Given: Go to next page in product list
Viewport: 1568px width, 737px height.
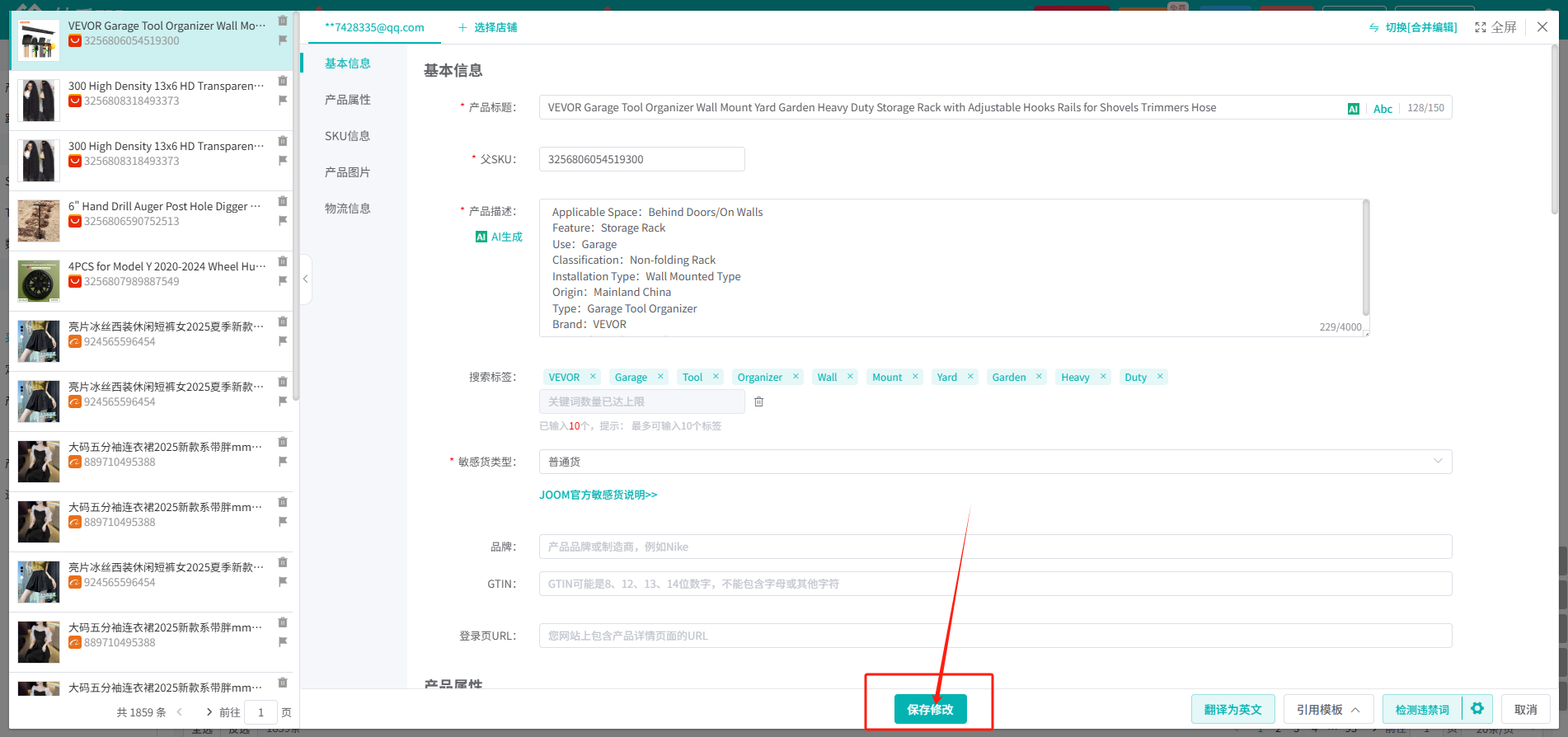Looking at the screenshot, I should 209,712.
